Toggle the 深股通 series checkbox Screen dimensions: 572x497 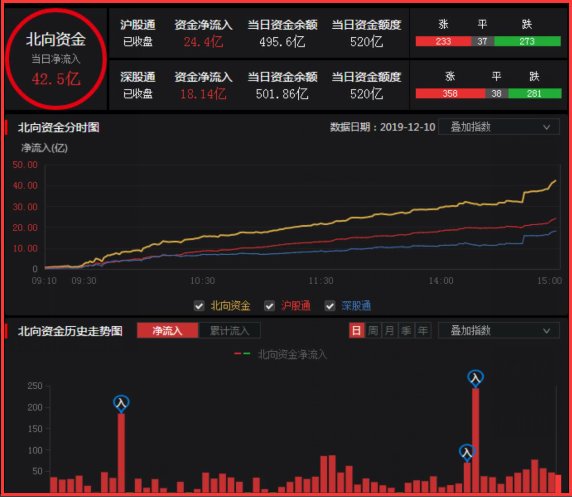point(330,306)
